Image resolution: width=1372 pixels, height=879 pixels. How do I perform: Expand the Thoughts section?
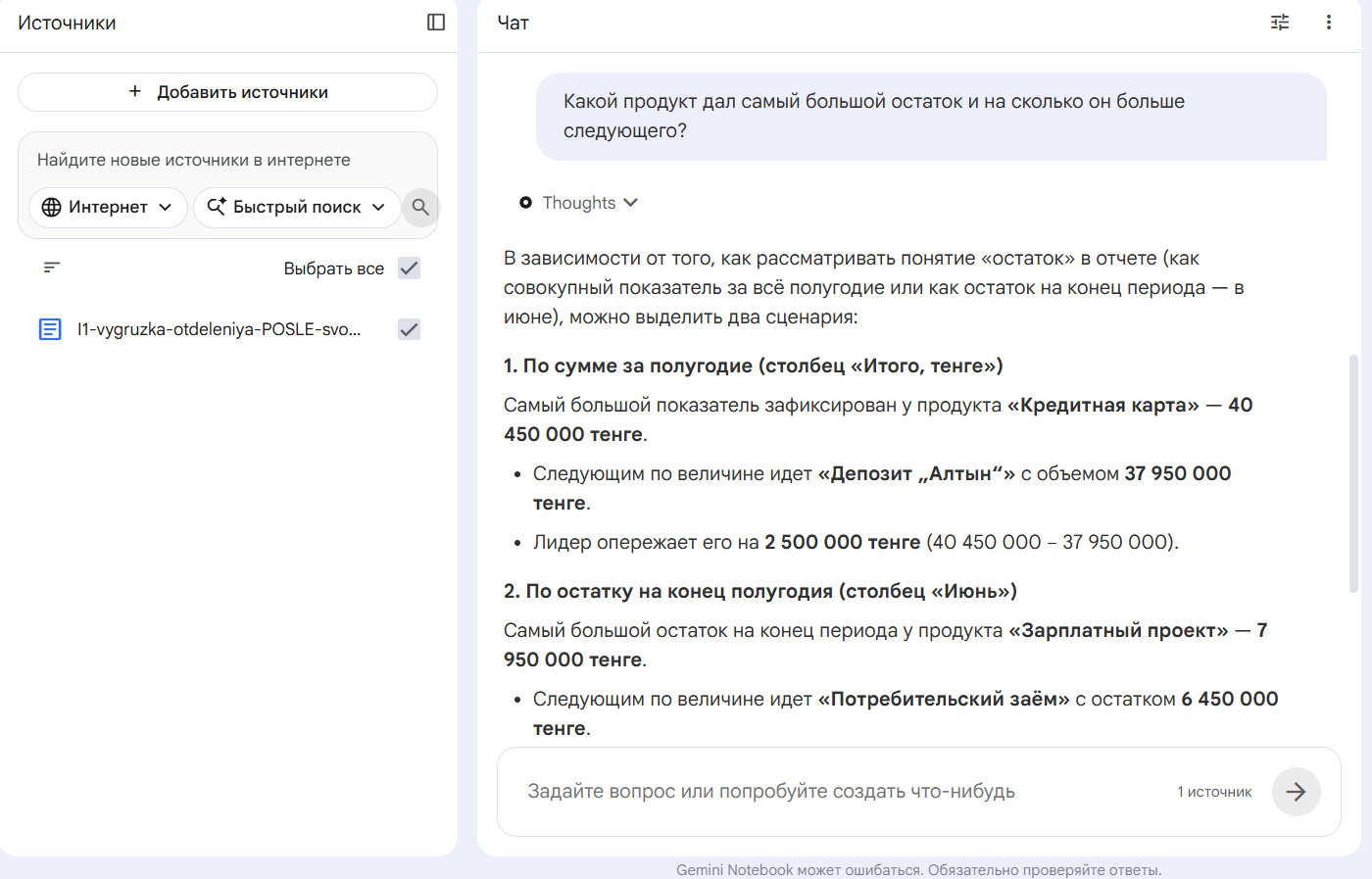(590, 203)
